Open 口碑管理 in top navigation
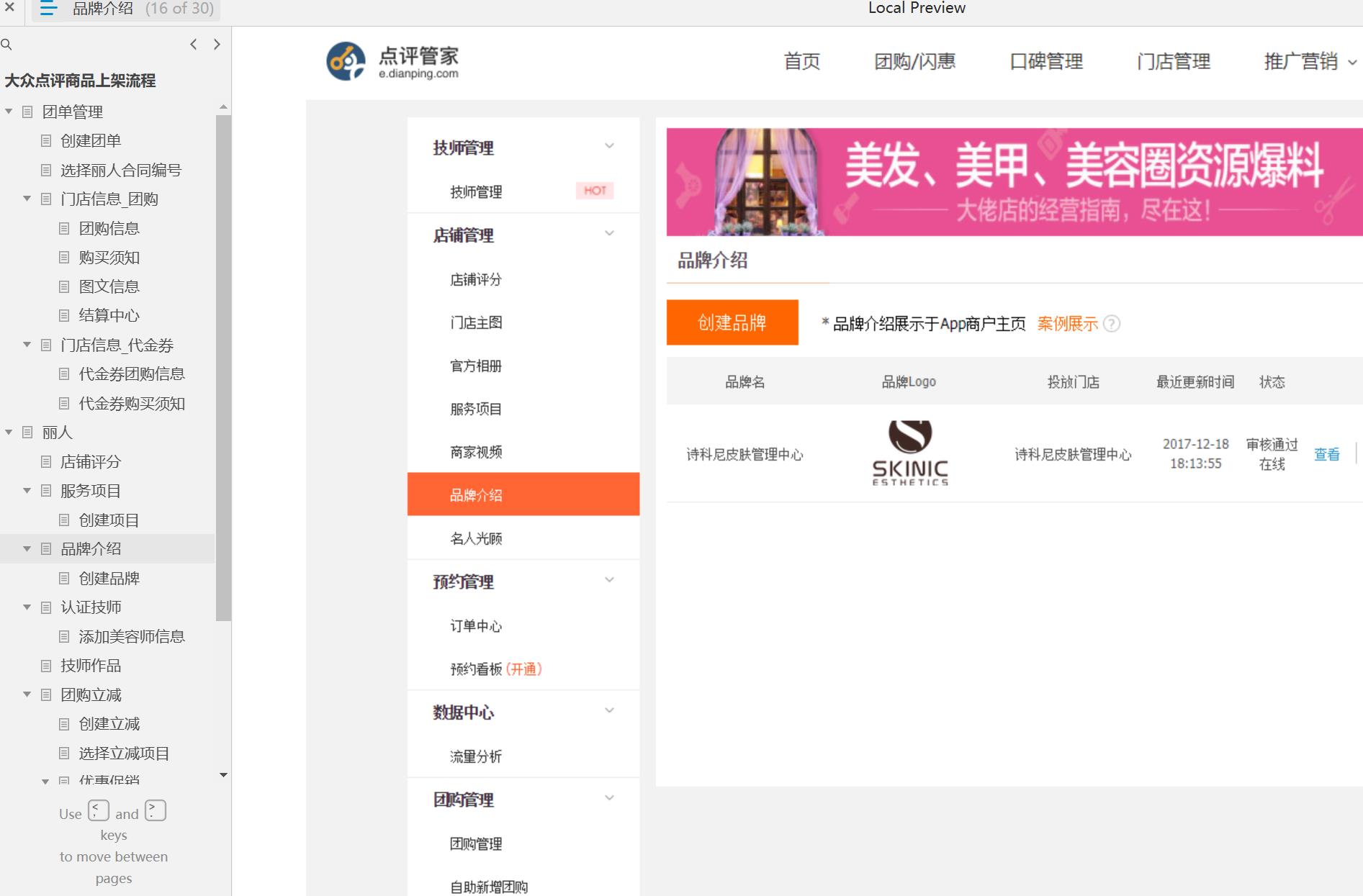 click(1046, 61)
